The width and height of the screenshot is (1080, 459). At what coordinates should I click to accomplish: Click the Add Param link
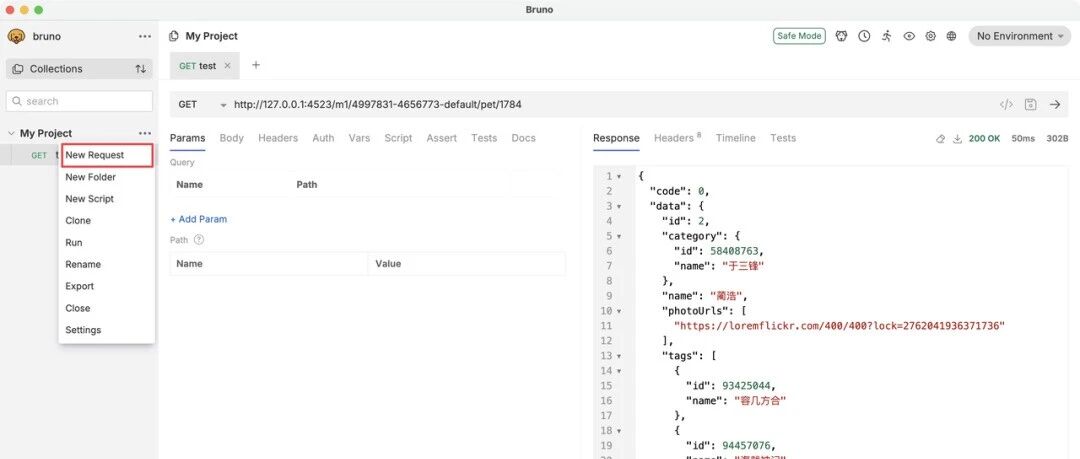pyautogui.click(x=198, y=219)
